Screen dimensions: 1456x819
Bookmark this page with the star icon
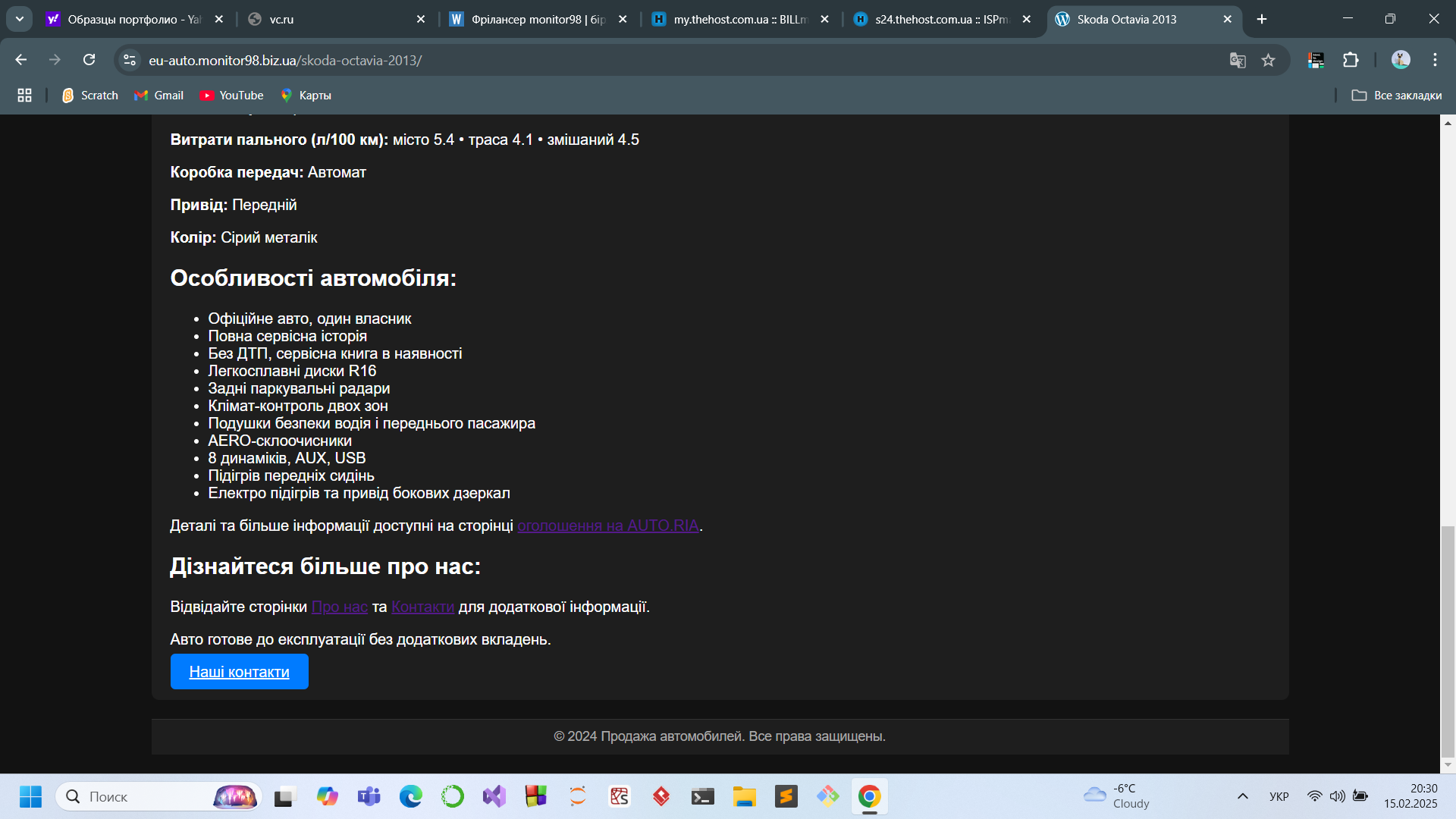point(1268,61)
